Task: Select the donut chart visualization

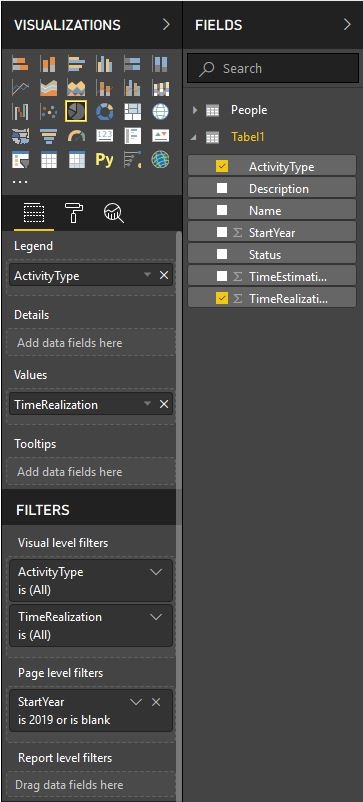Action: [x=104, y=111]
